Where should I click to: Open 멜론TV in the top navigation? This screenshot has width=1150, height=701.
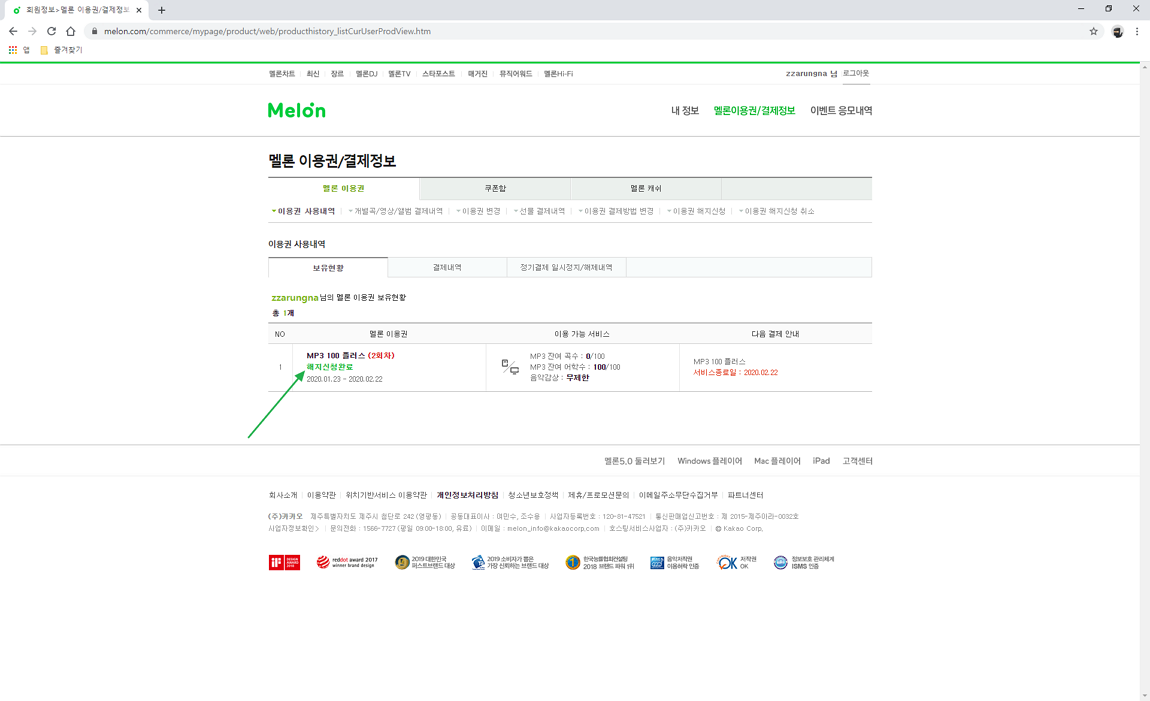400,74
